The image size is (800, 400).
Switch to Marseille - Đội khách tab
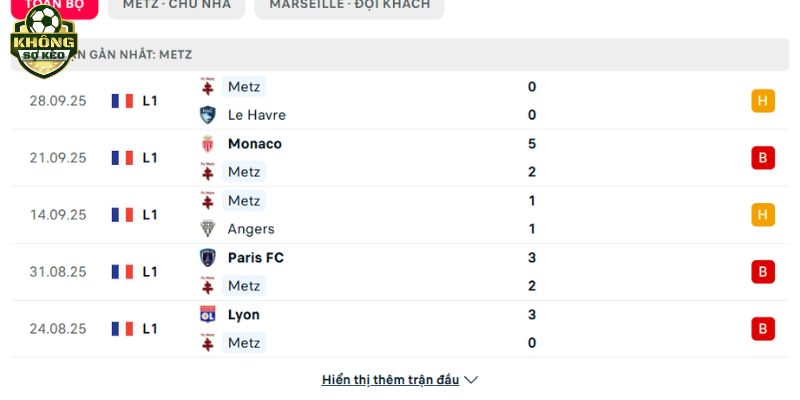tap(349, 5)
